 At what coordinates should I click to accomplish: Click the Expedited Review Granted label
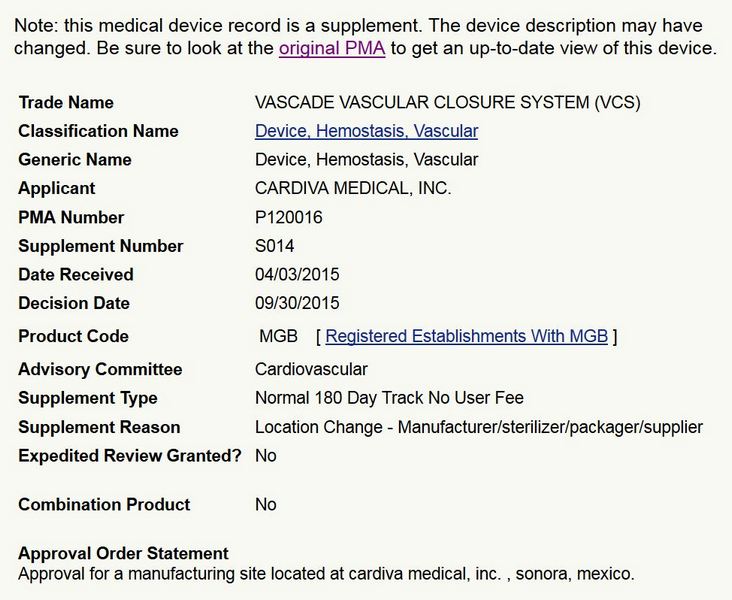[130, 455]
